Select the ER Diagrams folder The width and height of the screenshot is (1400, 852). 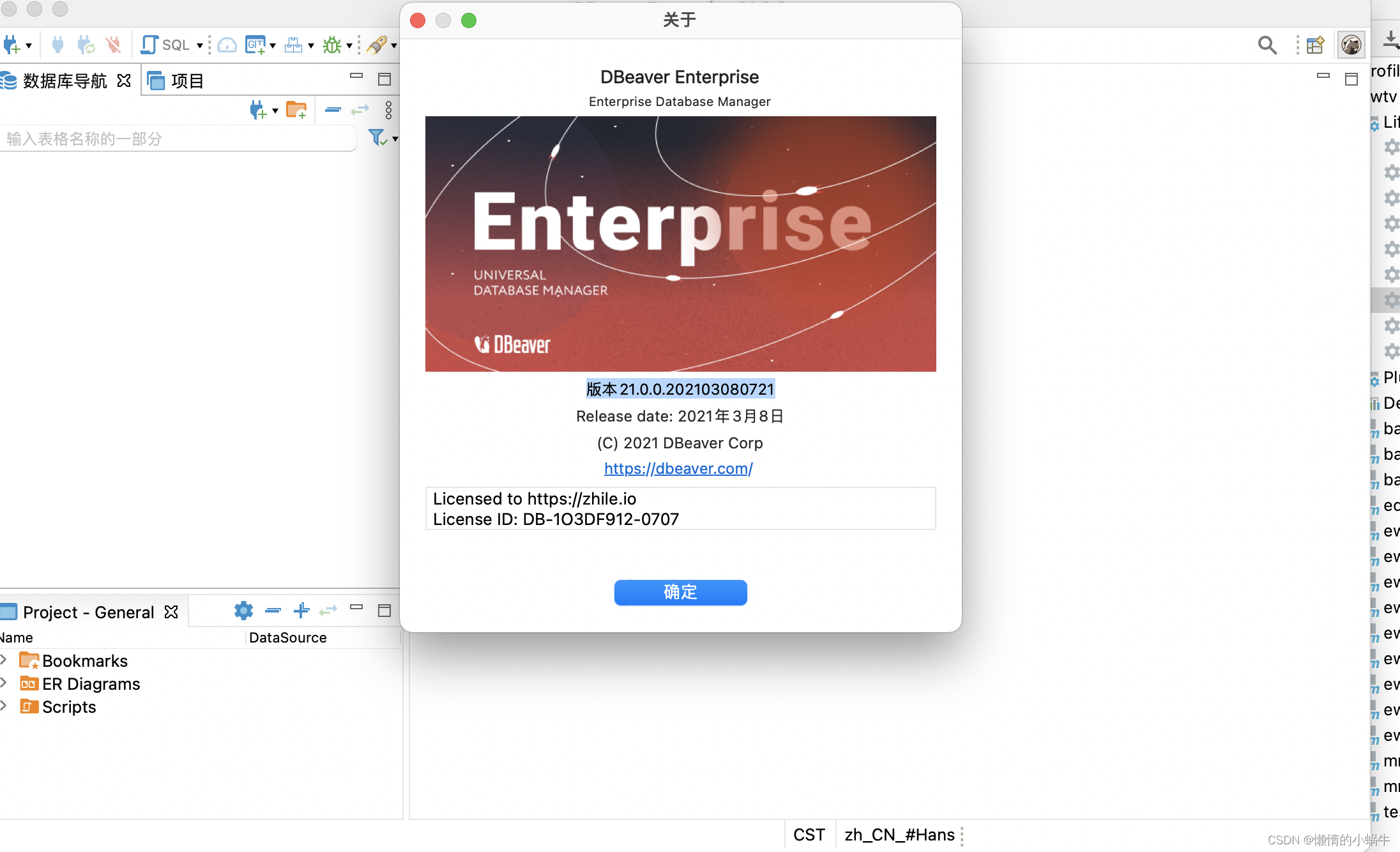click(80, 683)
